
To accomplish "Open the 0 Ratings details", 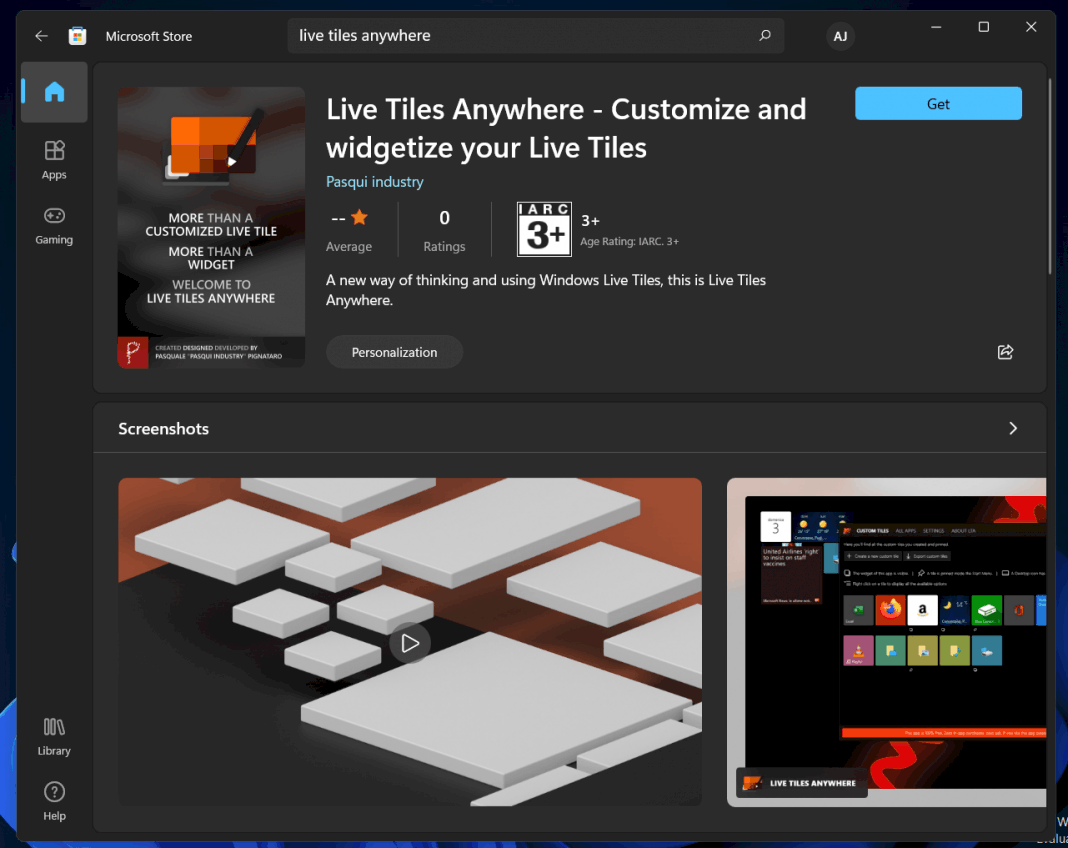I will click(x=444, y=229).
